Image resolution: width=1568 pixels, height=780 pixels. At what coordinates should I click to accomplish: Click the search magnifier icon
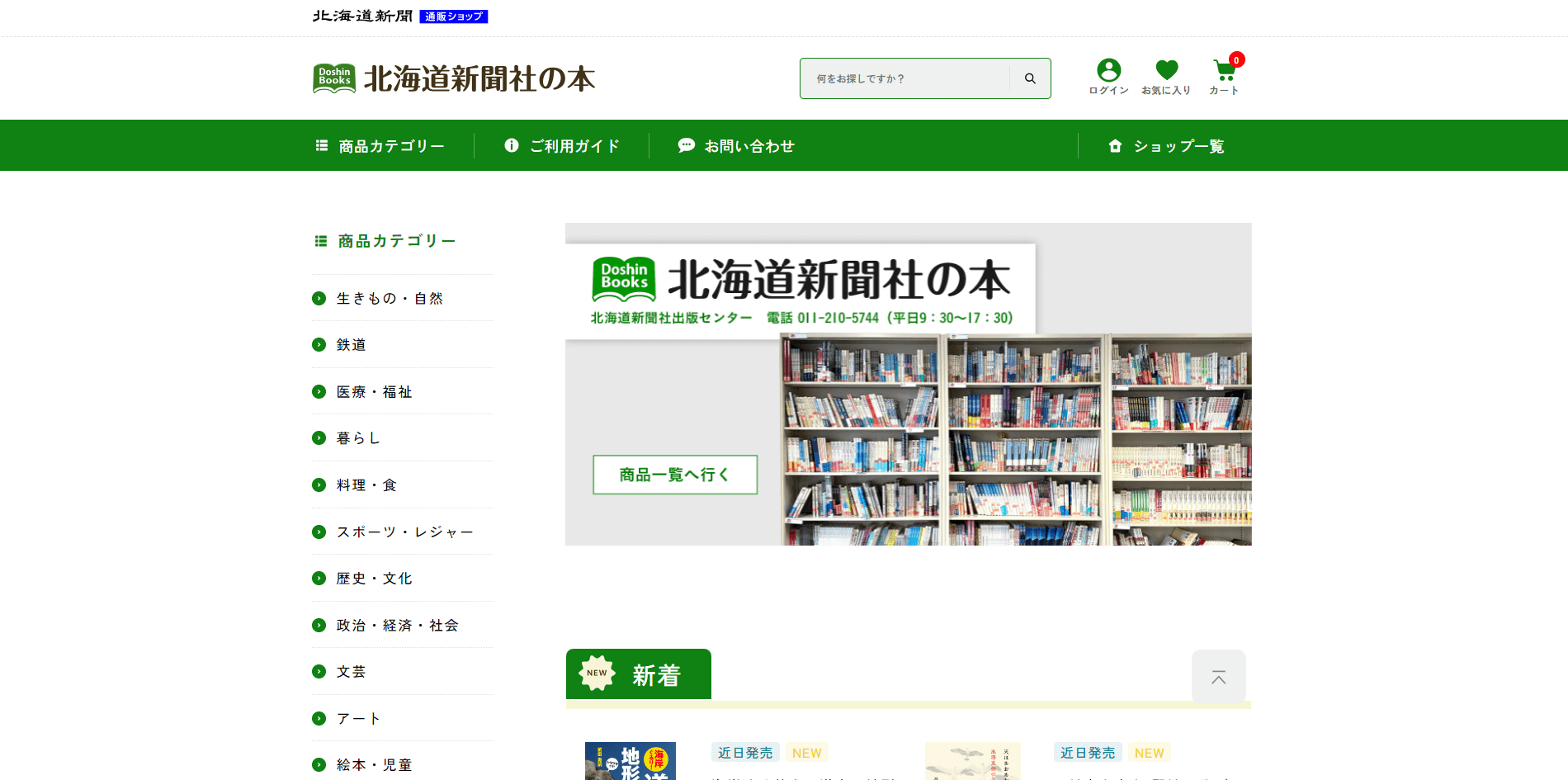(1030, 78)
